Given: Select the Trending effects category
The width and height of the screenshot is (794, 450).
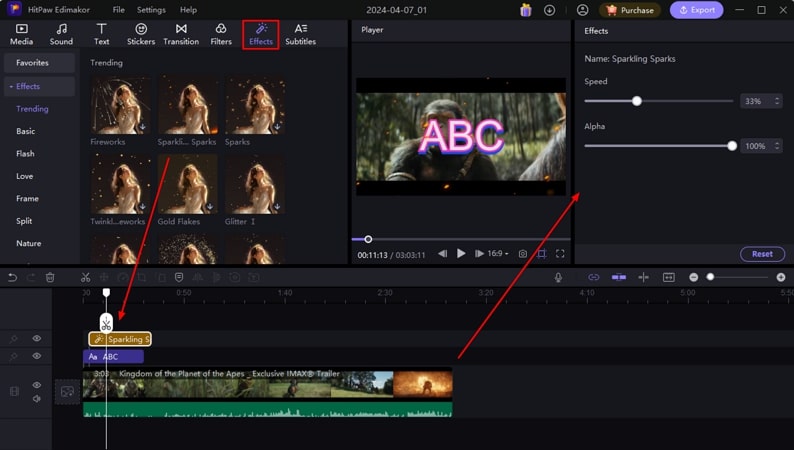Looking at the screenshot, I should (32, 109).
